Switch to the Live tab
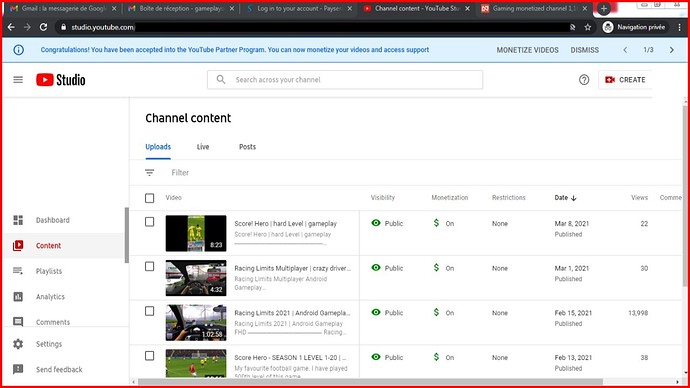The width and height of the screenshot is (690, 388). (x=203, y=147)
